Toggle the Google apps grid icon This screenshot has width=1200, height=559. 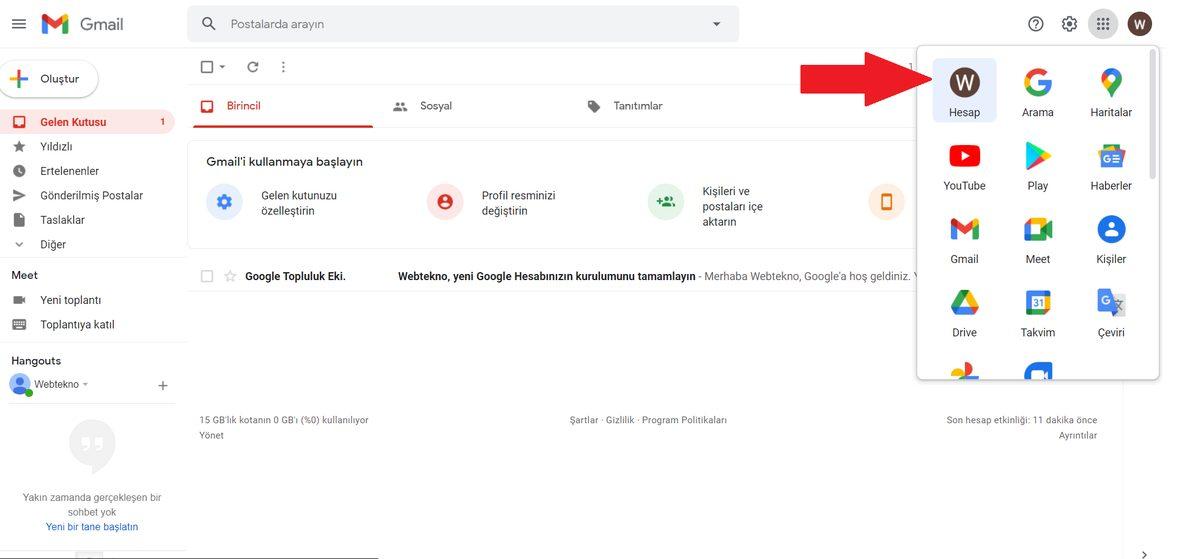tap(1103, 24)
